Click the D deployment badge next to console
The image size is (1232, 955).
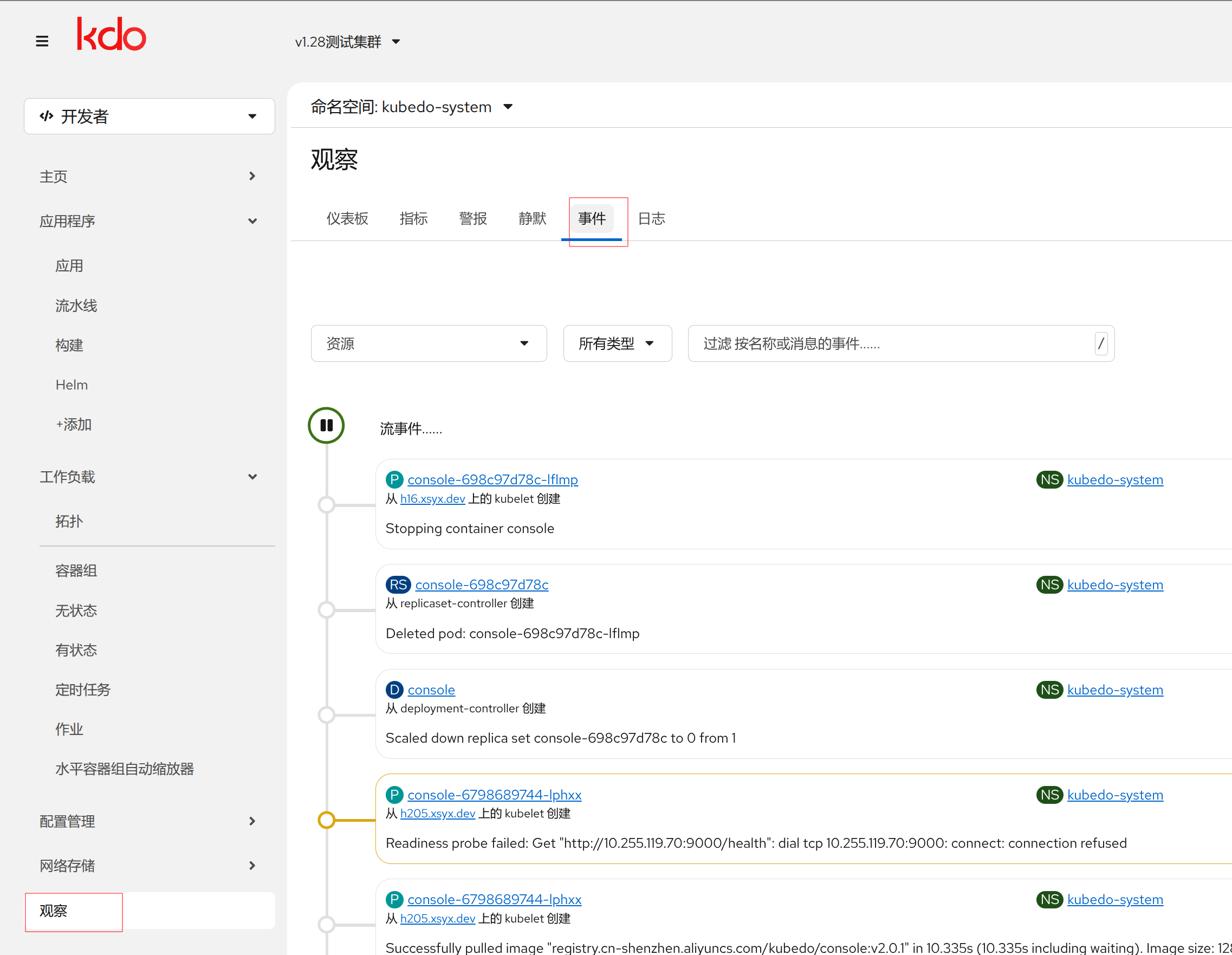394,690
